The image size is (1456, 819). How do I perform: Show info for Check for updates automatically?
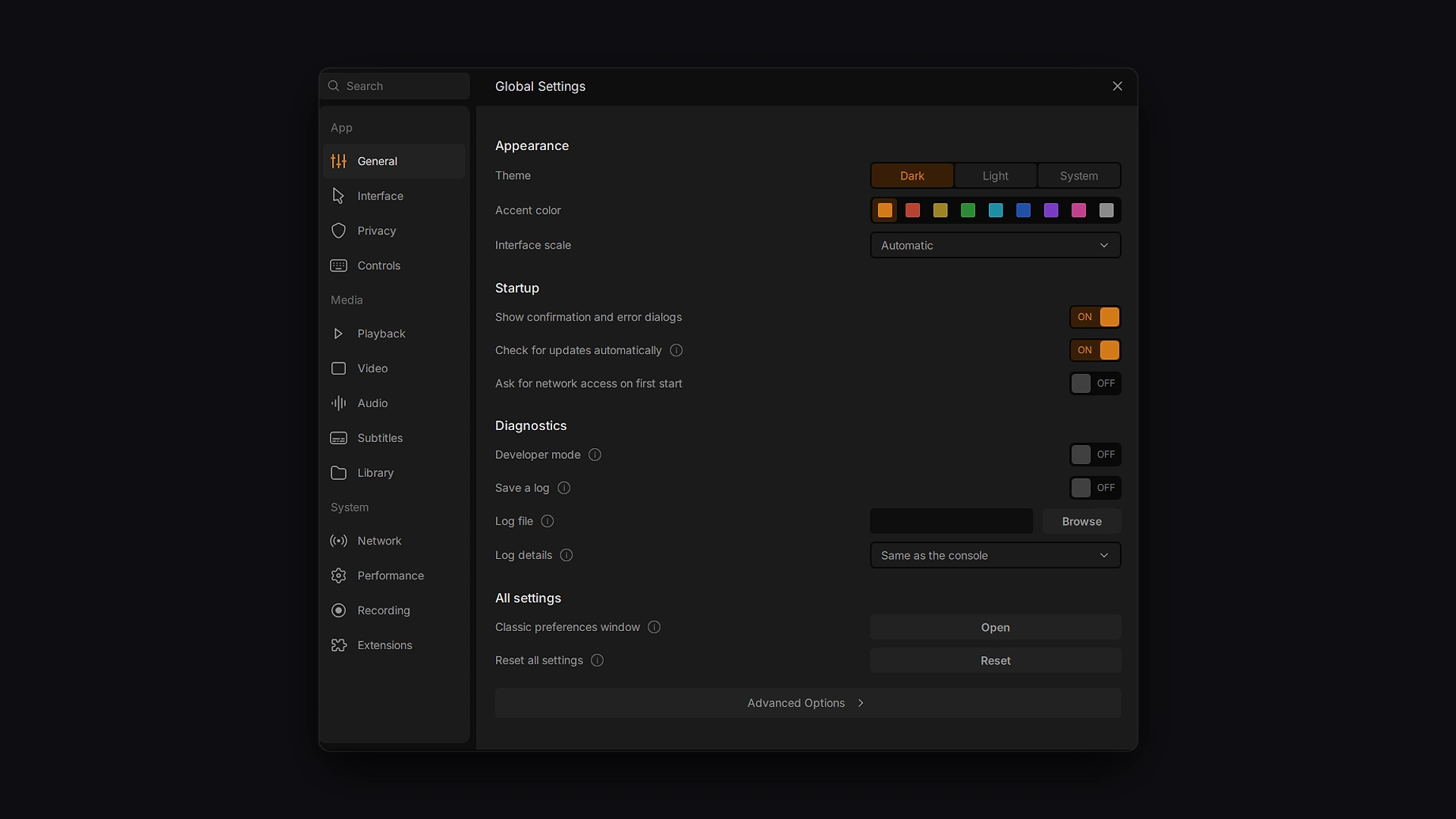point(676,350)
